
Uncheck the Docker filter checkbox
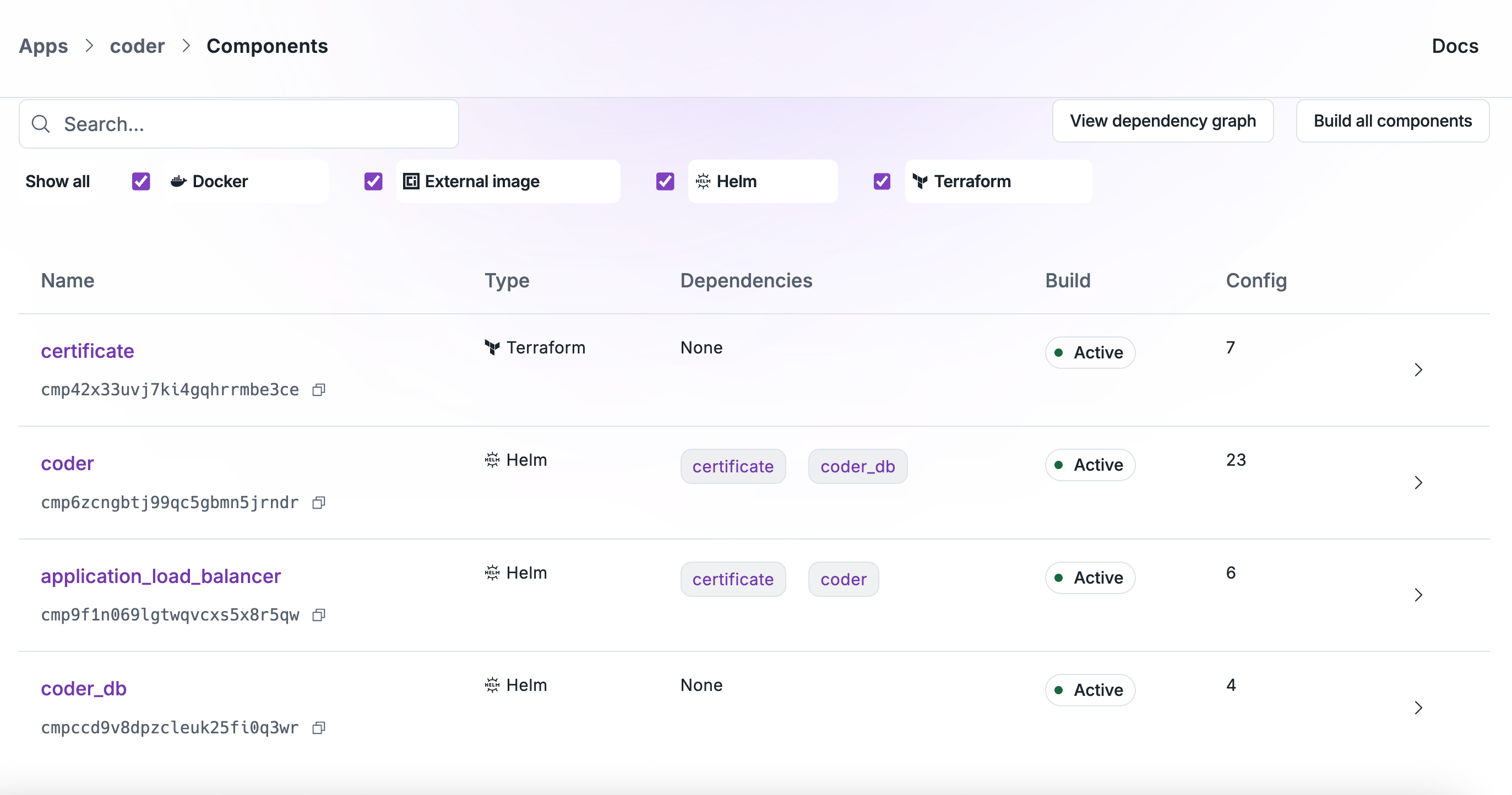141,181
